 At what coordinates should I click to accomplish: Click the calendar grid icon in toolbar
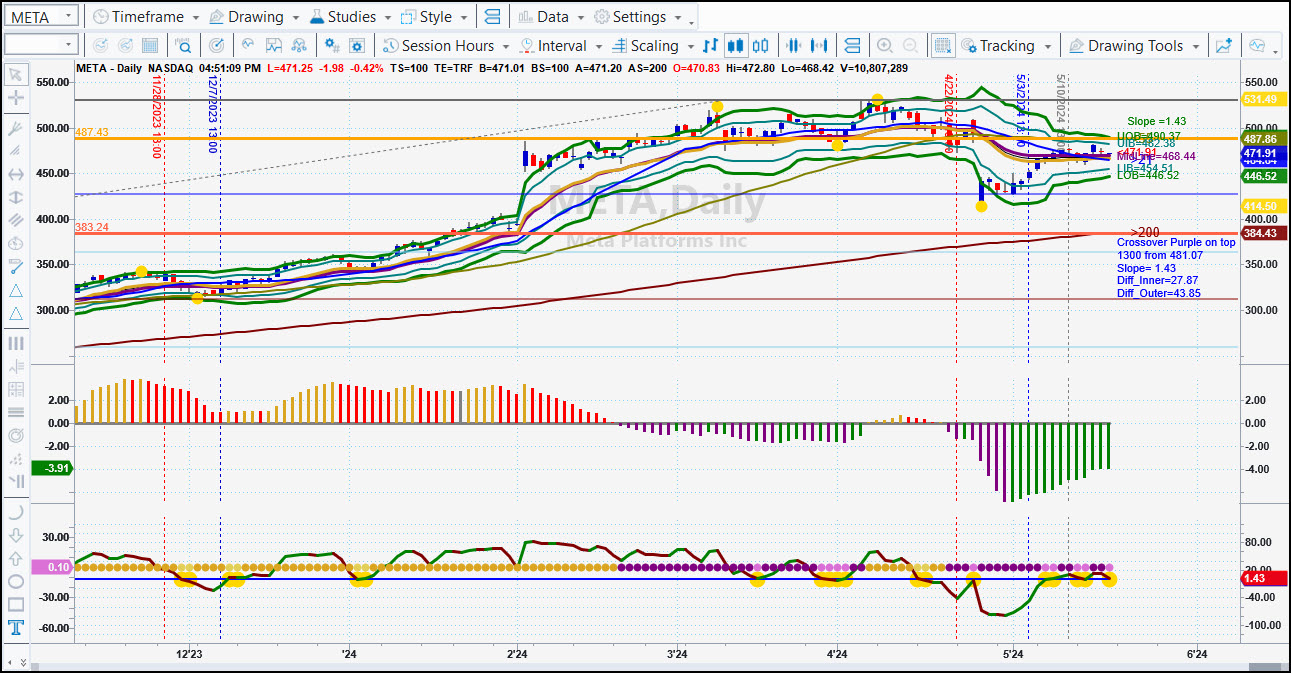(150, 45)
